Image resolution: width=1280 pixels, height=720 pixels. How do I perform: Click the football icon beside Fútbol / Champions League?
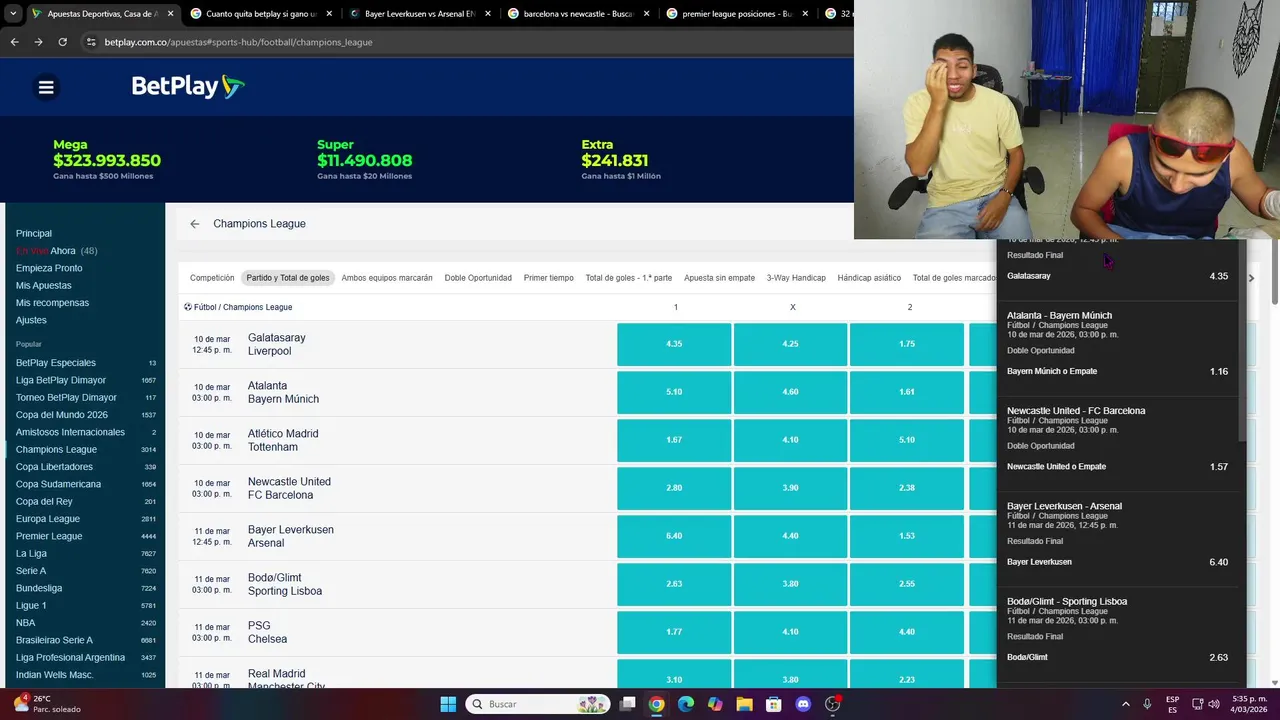pyautogui.click(x=188, y=307)
